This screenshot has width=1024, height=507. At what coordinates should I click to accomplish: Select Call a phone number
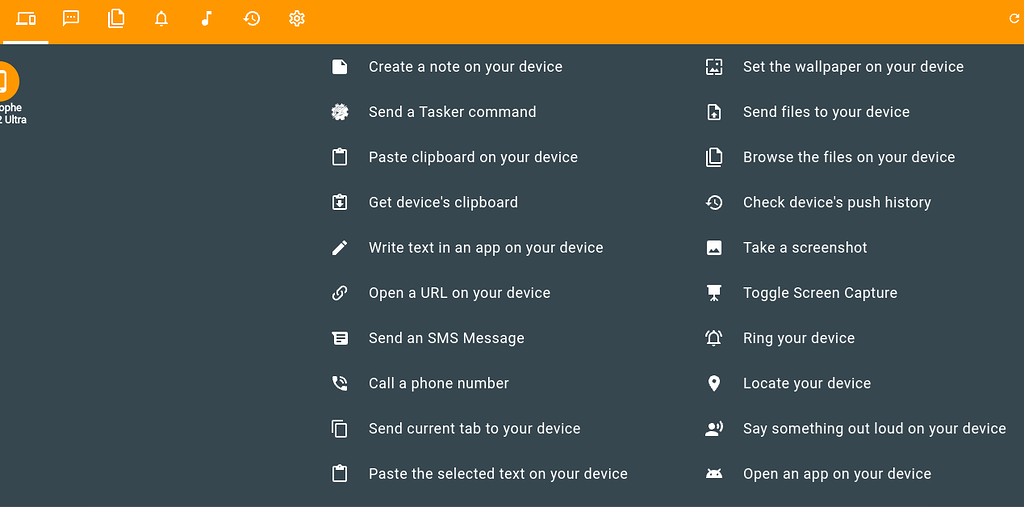coord(439,384)
